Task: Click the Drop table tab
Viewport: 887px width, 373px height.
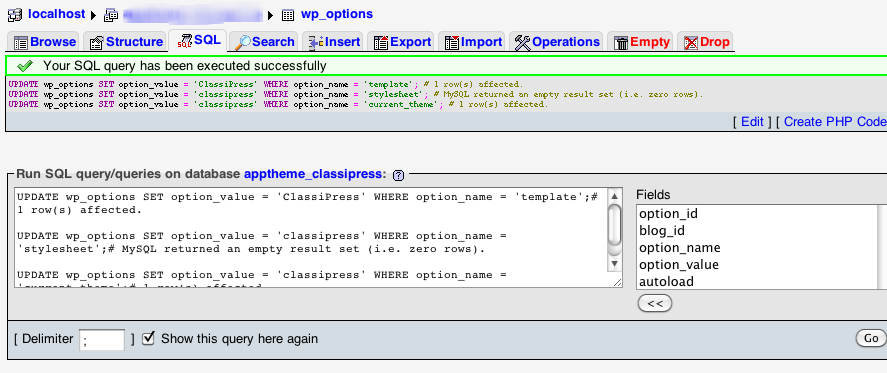Action: click(x=705, y=42)
